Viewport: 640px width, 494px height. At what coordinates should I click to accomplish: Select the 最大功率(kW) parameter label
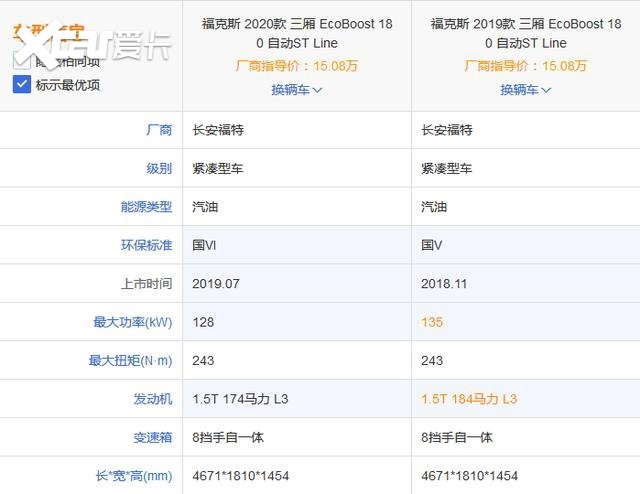tap(133, 322)
